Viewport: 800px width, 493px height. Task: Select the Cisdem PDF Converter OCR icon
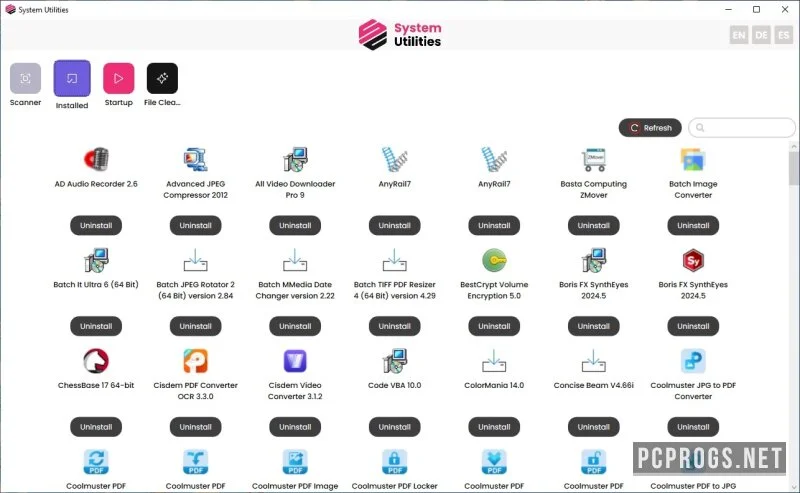coord(195,361)
